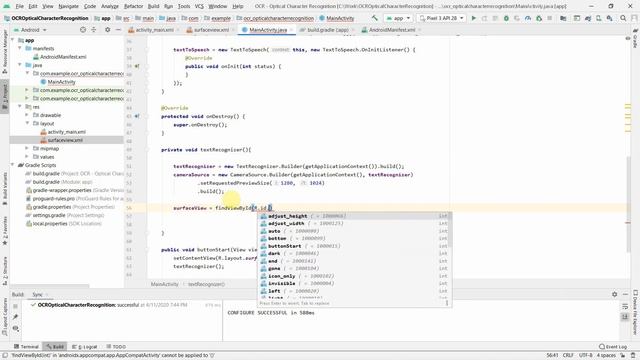Viewport: 640px width, 360px height.
Task: Open the Event Log
Action: 613,347
